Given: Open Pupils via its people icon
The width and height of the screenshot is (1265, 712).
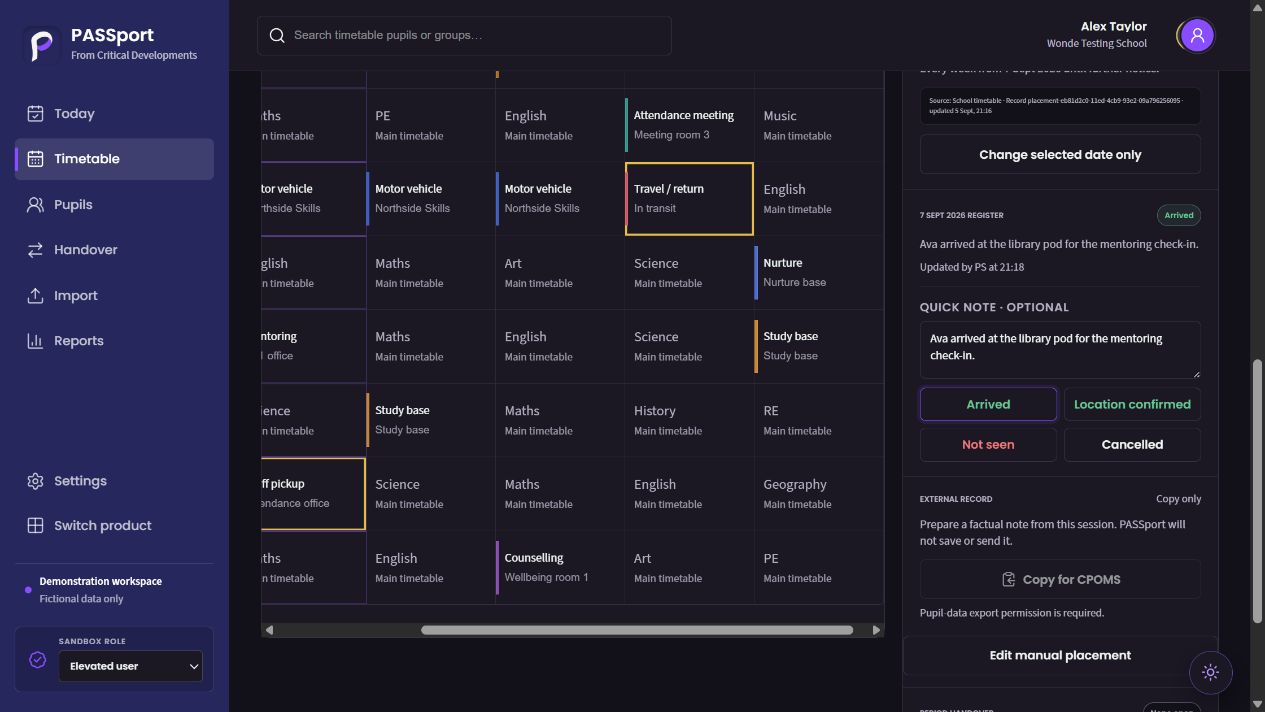Looking at the screenshot, I should point(35,205).
